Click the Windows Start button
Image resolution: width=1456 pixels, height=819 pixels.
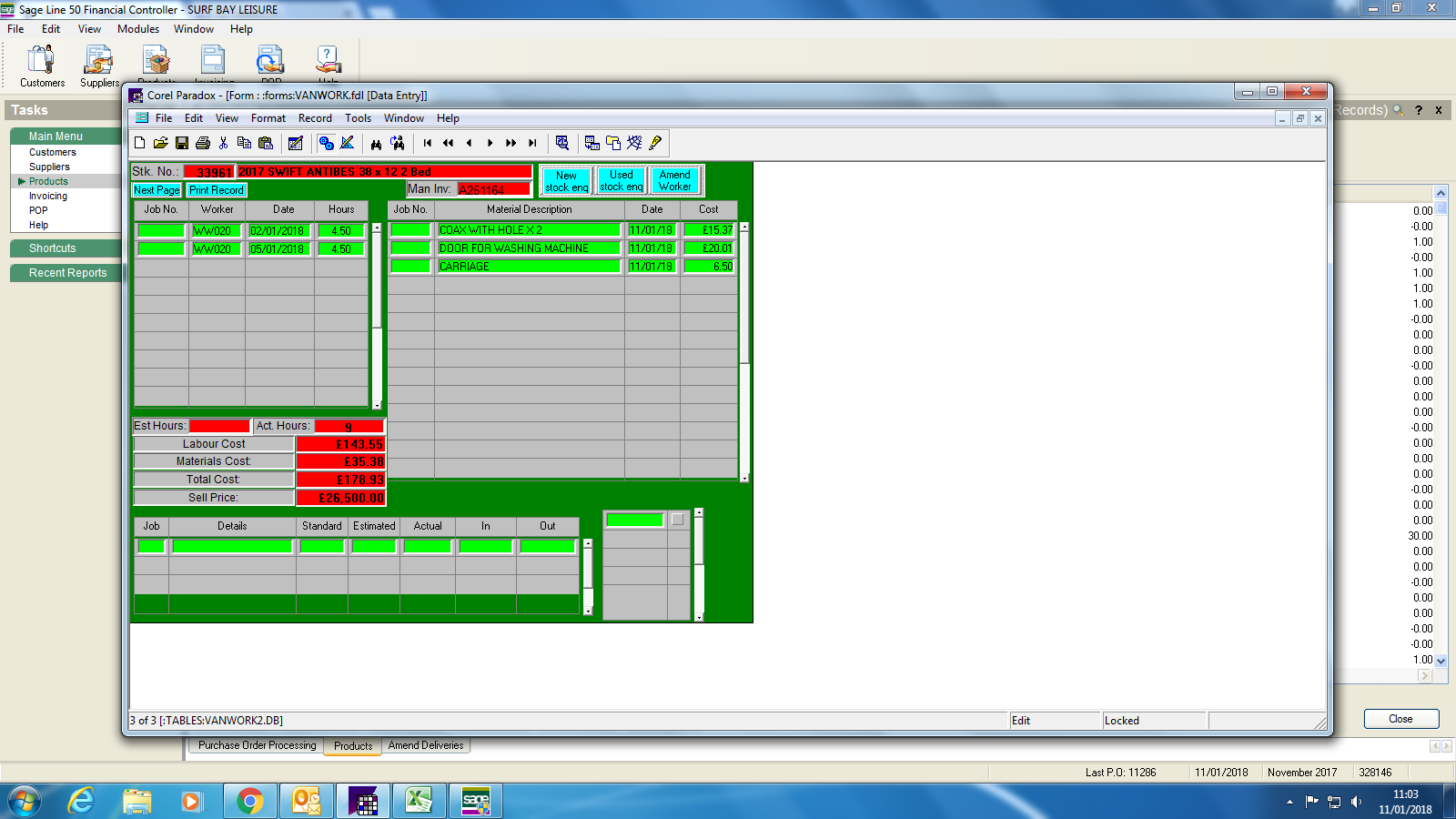pyautogui.click(x=25, y=801)
